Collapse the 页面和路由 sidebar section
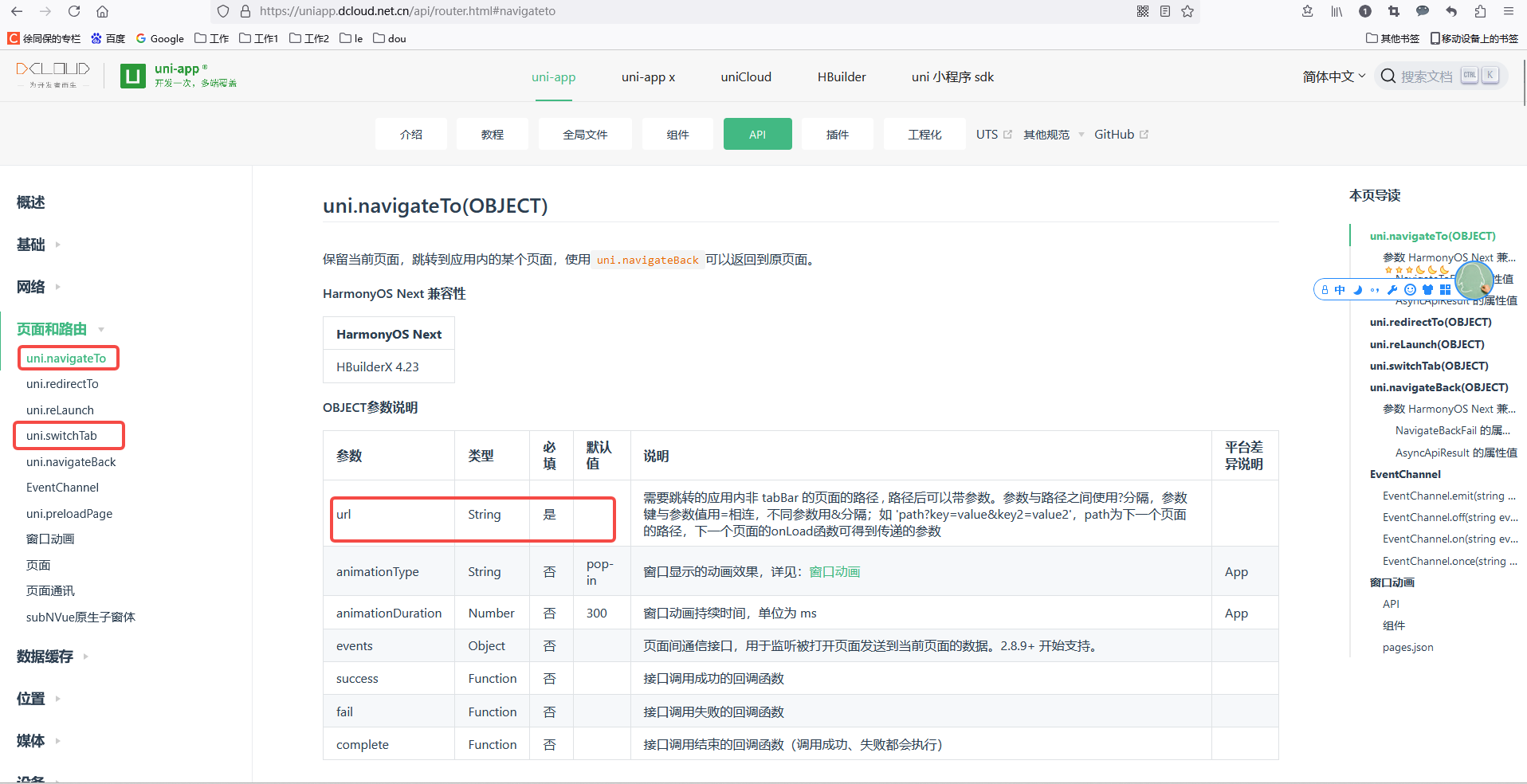Image resolution: width=1527 pixels, height=784 pixels. coord(61,329)
